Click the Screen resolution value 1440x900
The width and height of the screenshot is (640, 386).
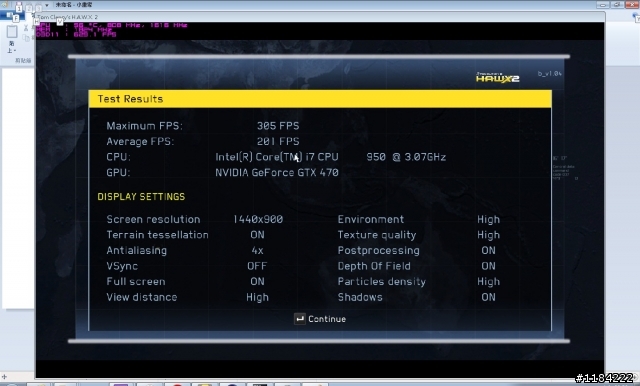tap(258, 220)
